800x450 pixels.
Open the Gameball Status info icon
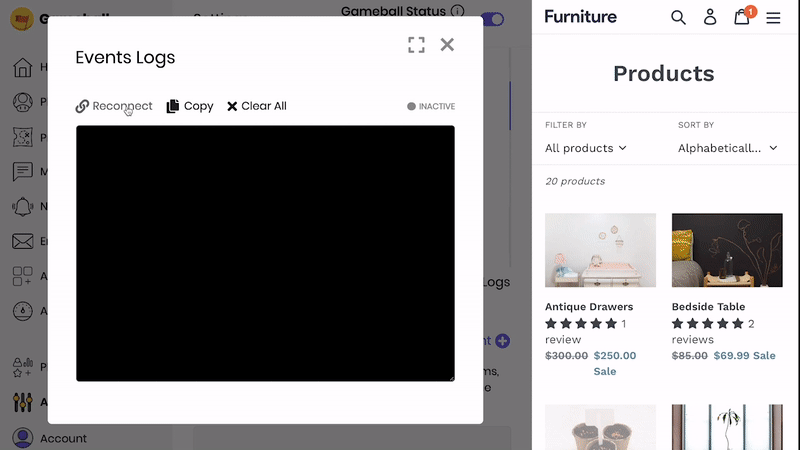[x=458, y=11]
